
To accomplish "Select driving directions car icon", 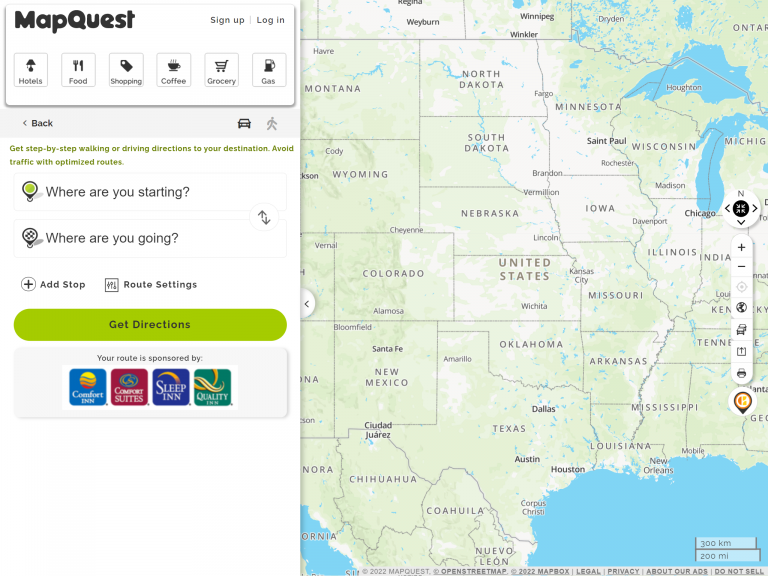I will point(244,123).
